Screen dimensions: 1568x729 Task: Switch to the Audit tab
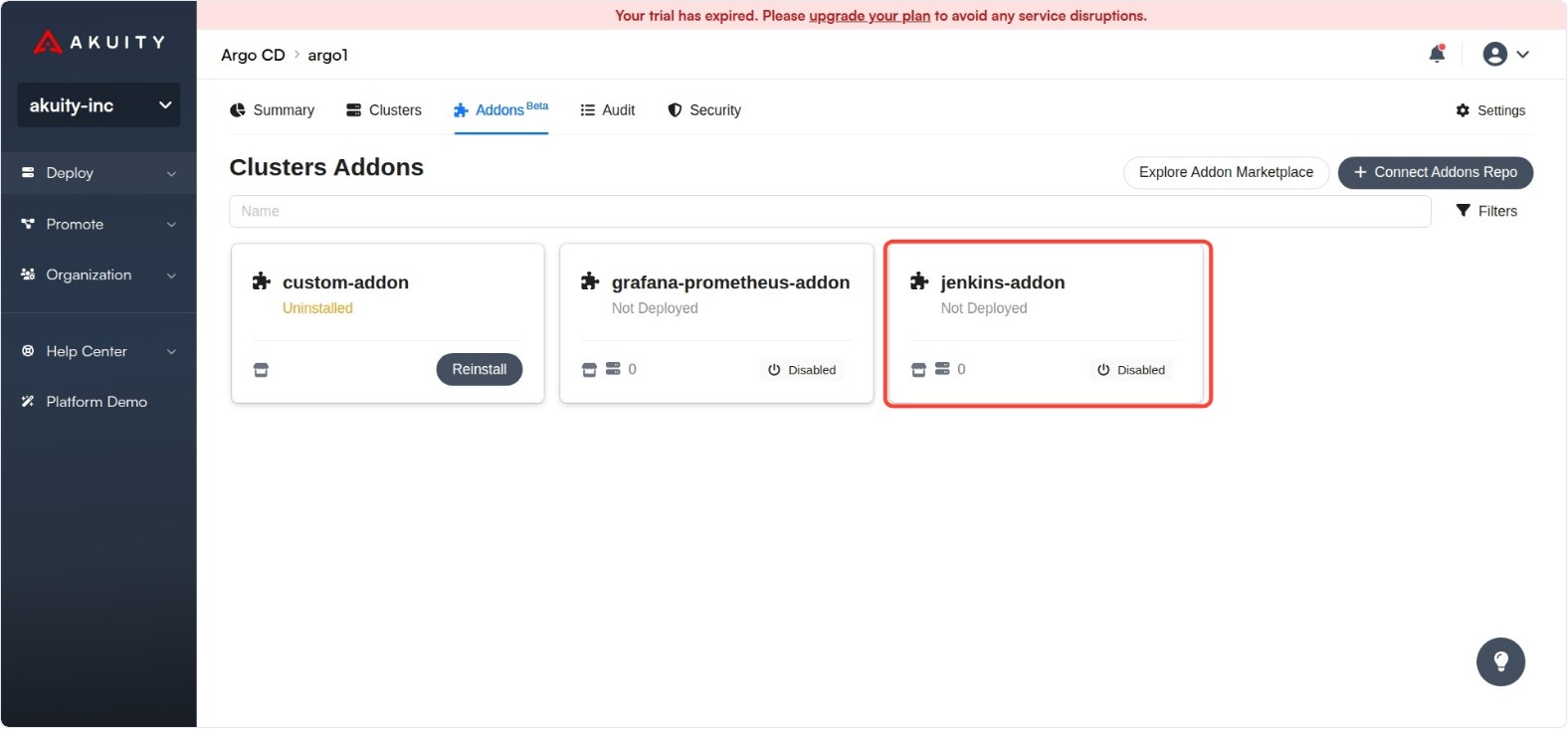coord(608,110)
